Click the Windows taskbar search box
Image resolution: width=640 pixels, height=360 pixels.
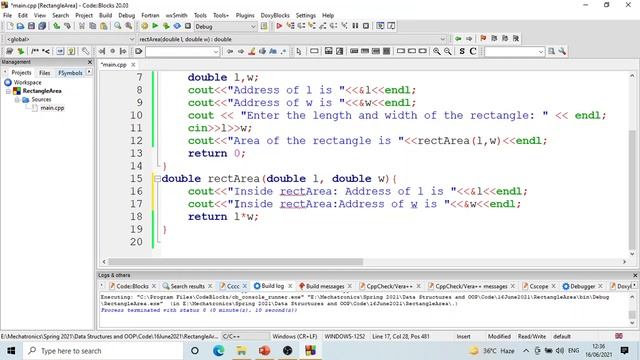103,351
